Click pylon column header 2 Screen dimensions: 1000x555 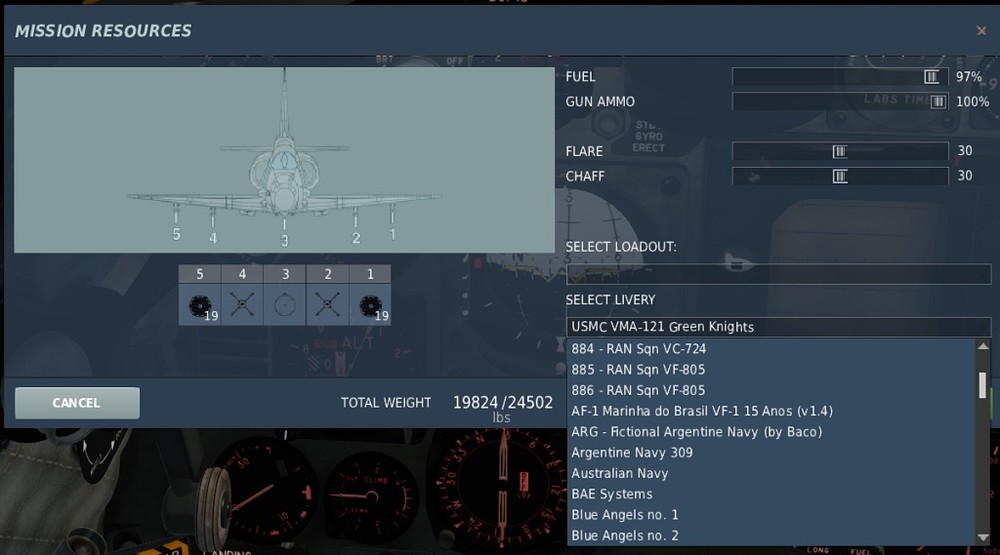[328, 274]
